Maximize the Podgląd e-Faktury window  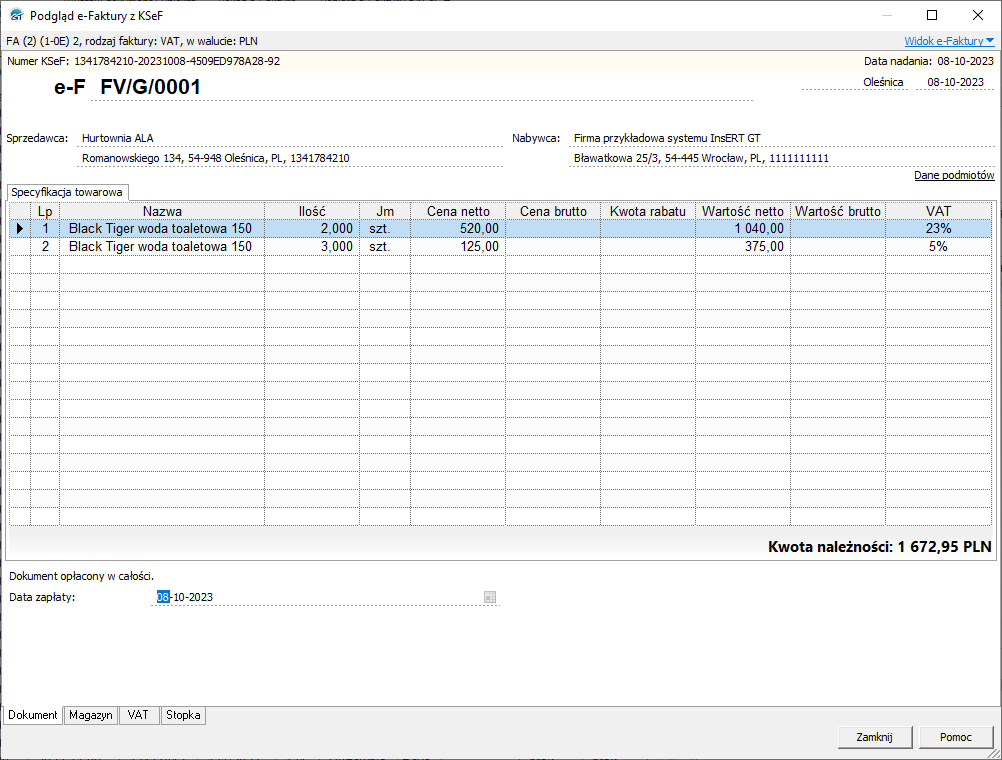932,15
